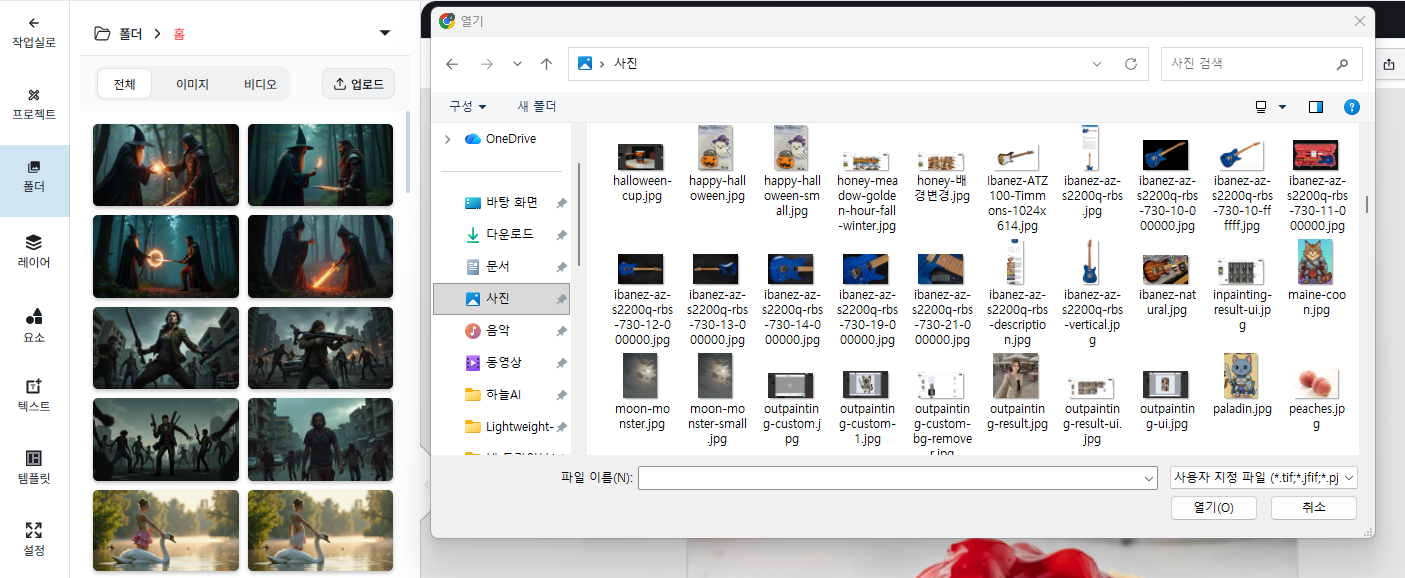Switch to the 비디오 tab
This screenshot has height=578, width=1405.
pos(260,84)
